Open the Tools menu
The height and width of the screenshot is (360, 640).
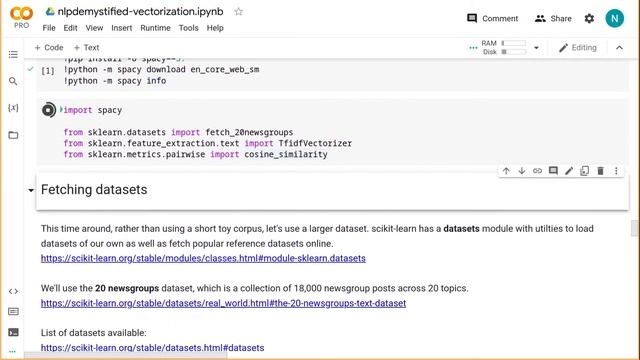pyautogui.click(x=189, y=28)
